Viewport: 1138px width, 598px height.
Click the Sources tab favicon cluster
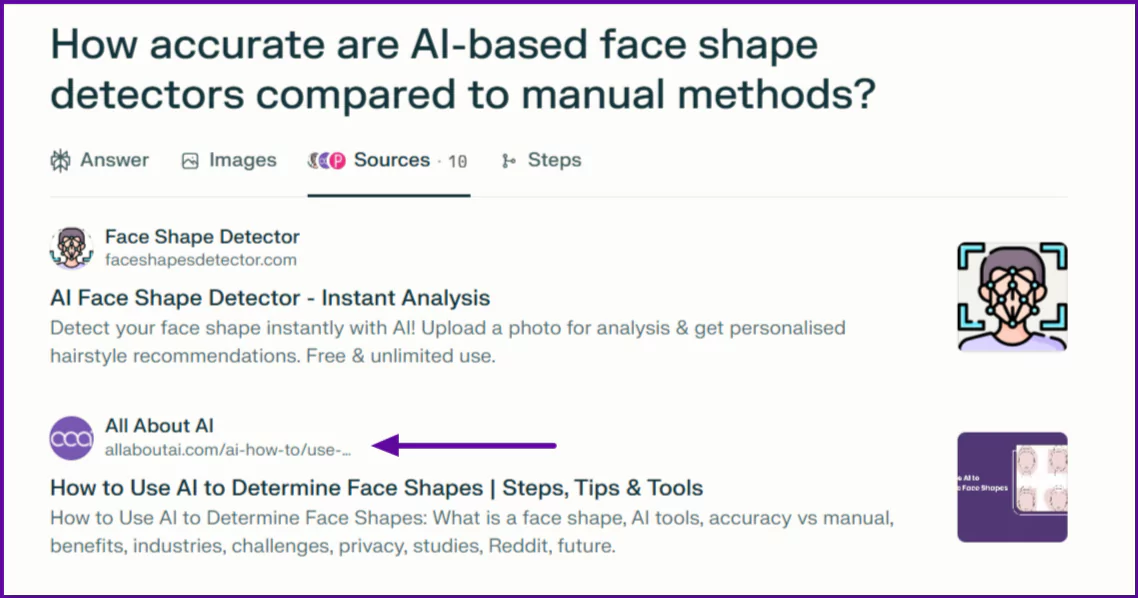click(327, 161)
